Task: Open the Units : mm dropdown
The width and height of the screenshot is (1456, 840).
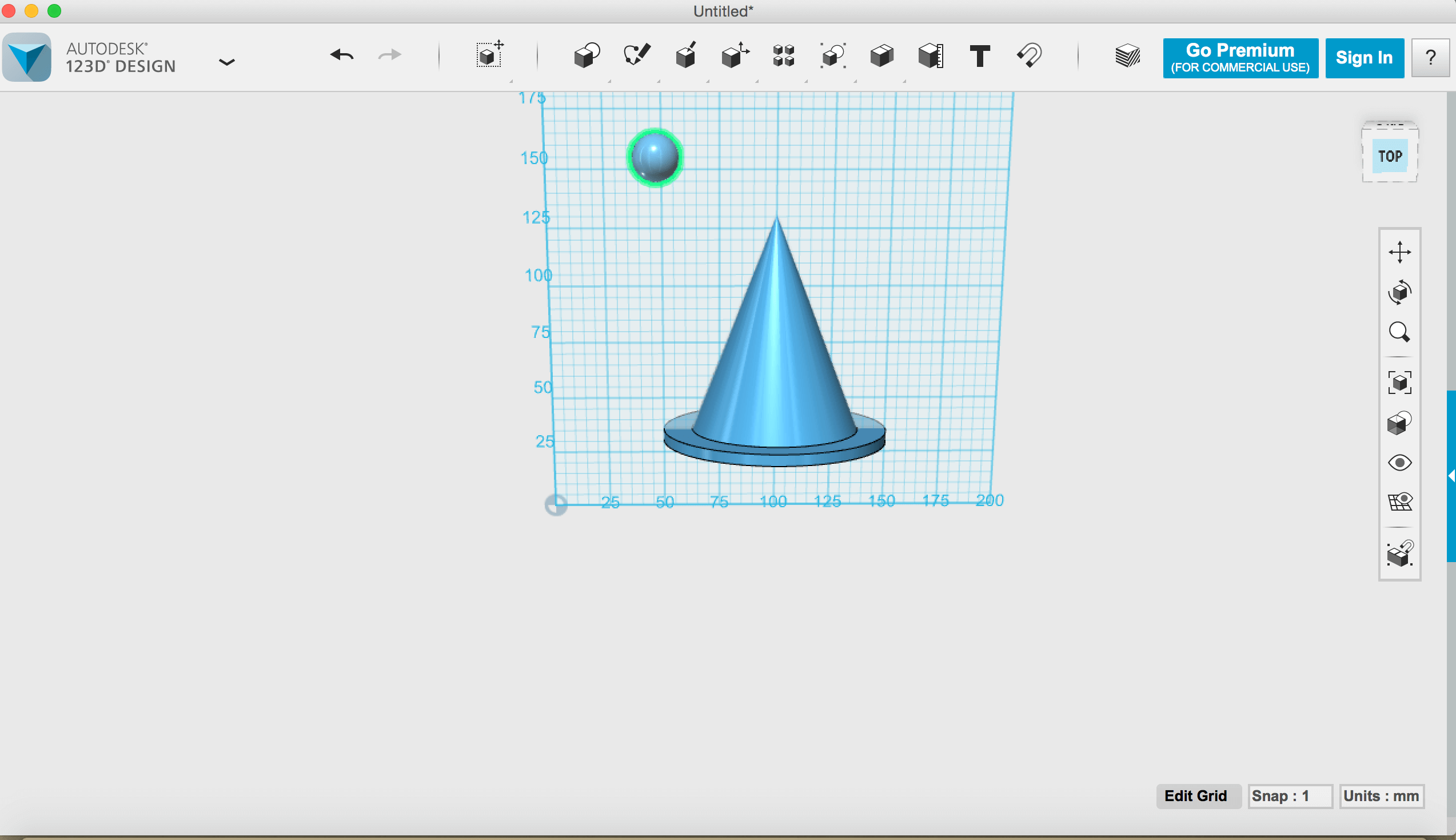Action: click(1382, 796)
